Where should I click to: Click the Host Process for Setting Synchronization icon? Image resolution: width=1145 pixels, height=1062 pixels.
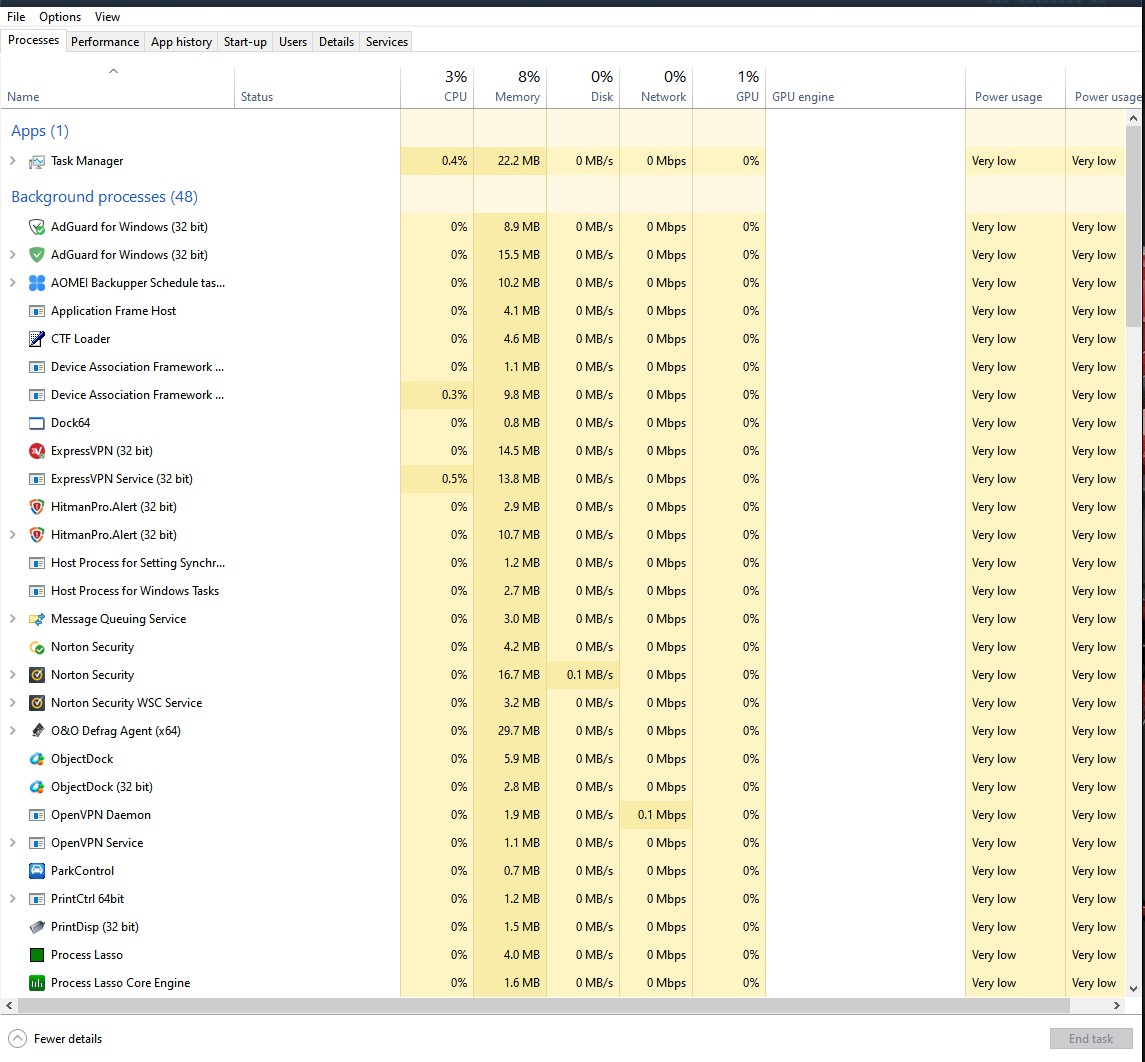[37, 563]
